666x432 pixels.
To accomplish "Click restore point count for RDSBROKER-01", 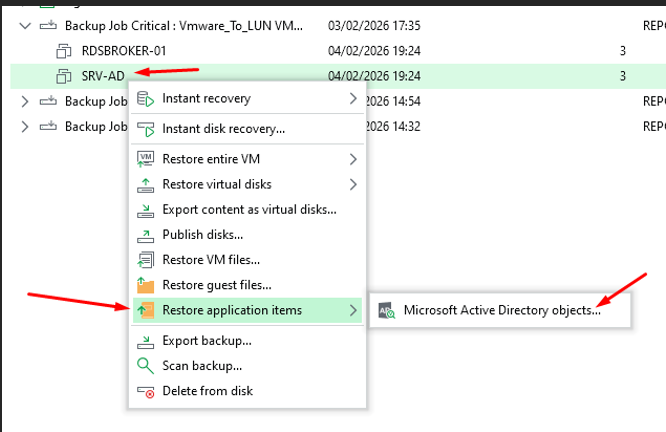I will pyautogui.click(x=623, y=51).
